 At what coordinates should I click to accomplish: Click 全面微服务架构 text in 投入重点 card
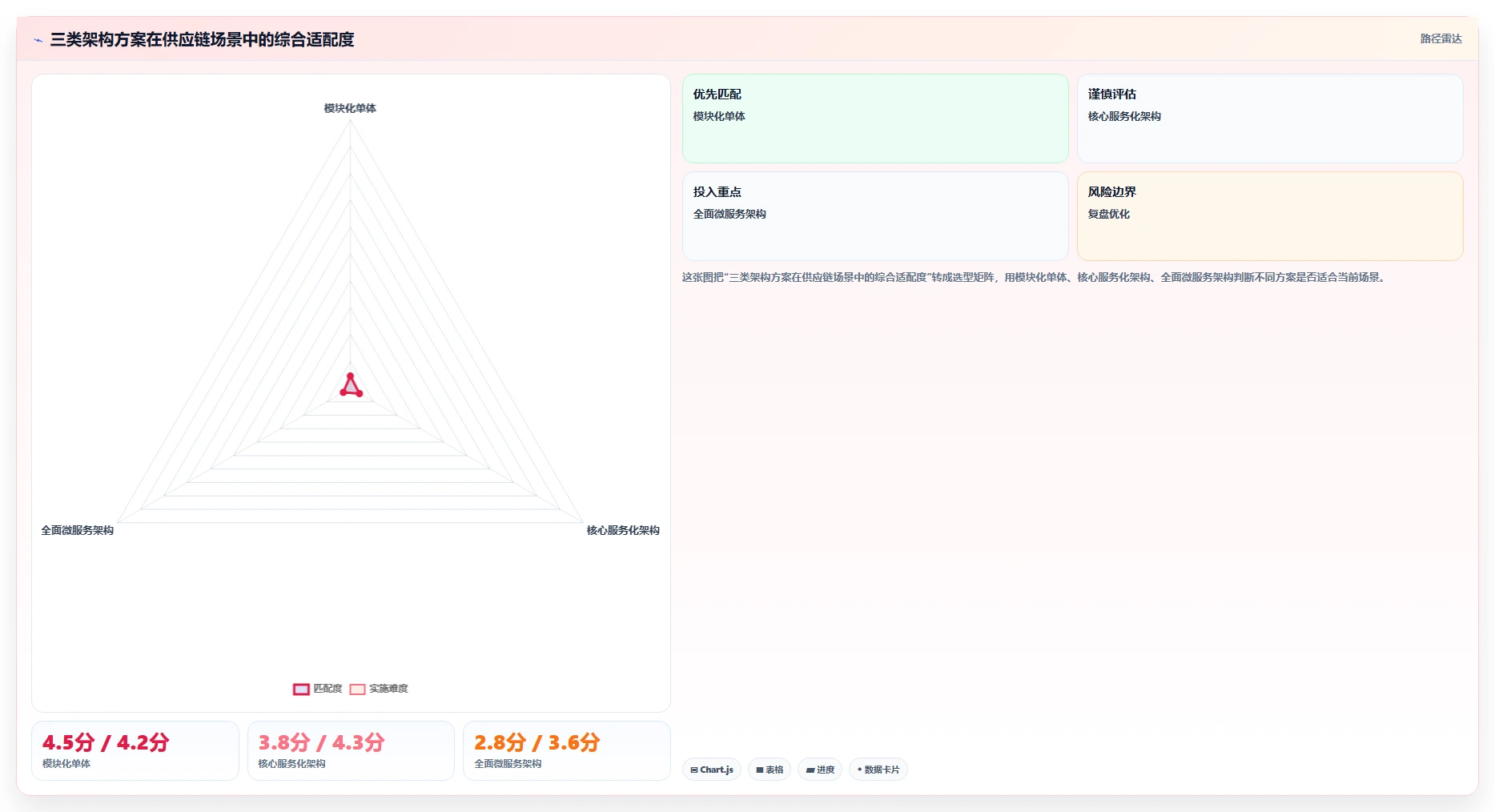pos(729,214)
